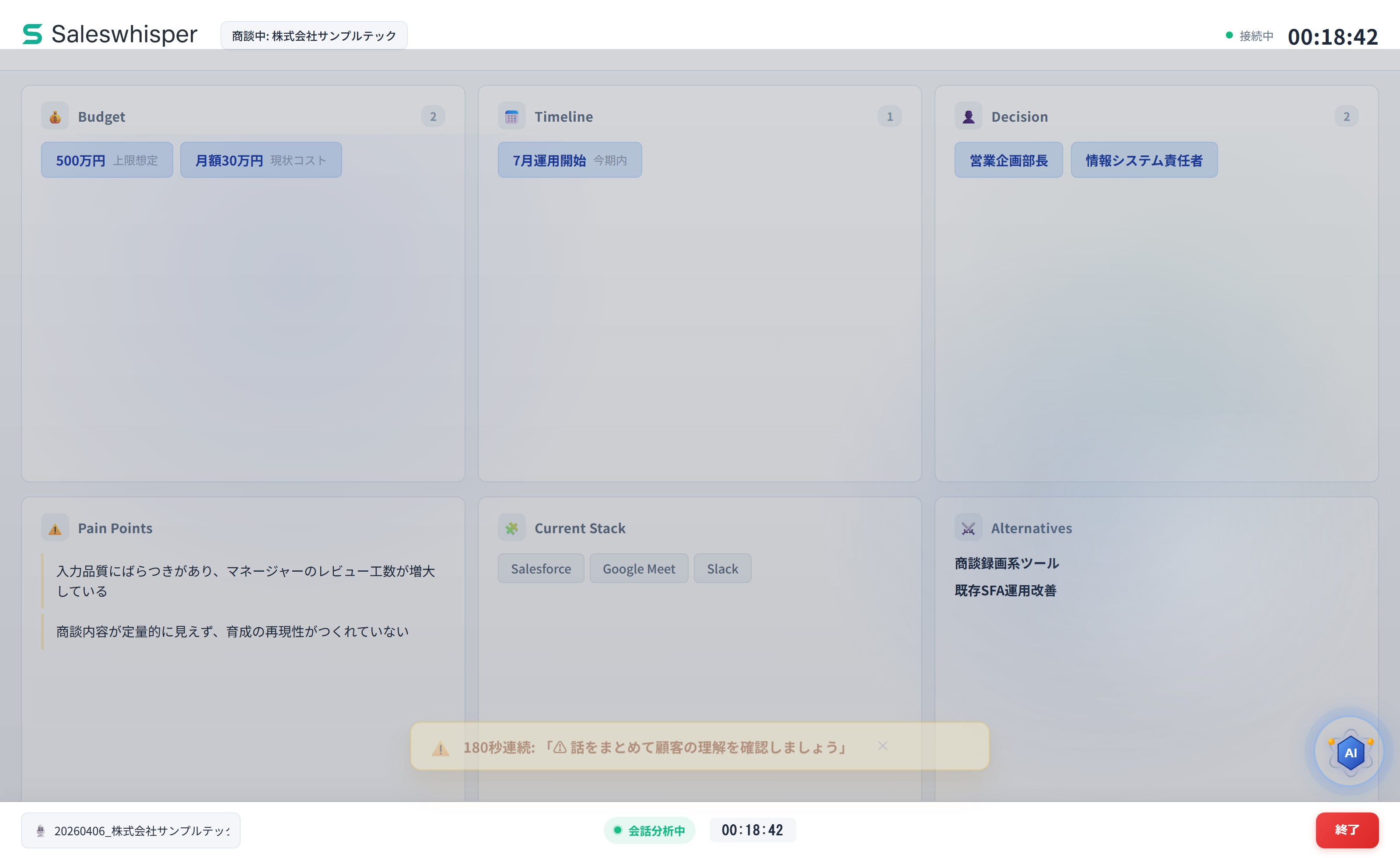
Task: Click the 商談中: 株式会社サンプルテック badge
Action: 314,36
